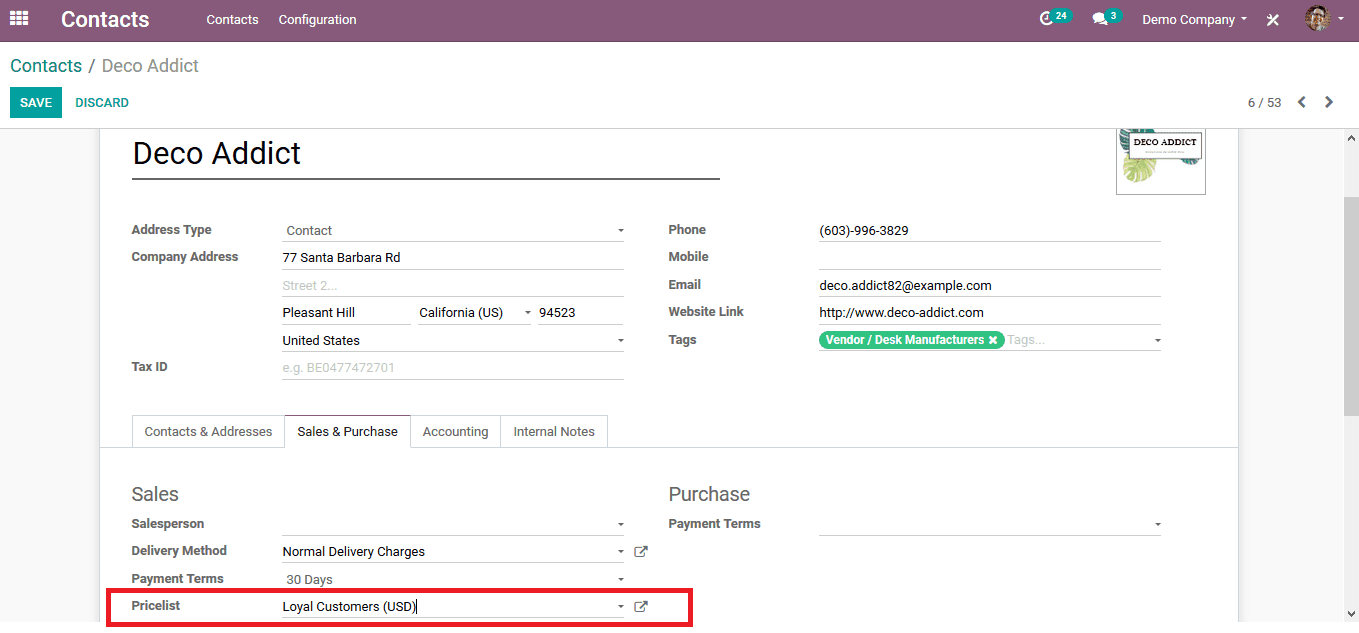Expand the United States country dropdown
Image resolution: width=1359 pixels, height=633 pixels.
click(x=620, y=341)
